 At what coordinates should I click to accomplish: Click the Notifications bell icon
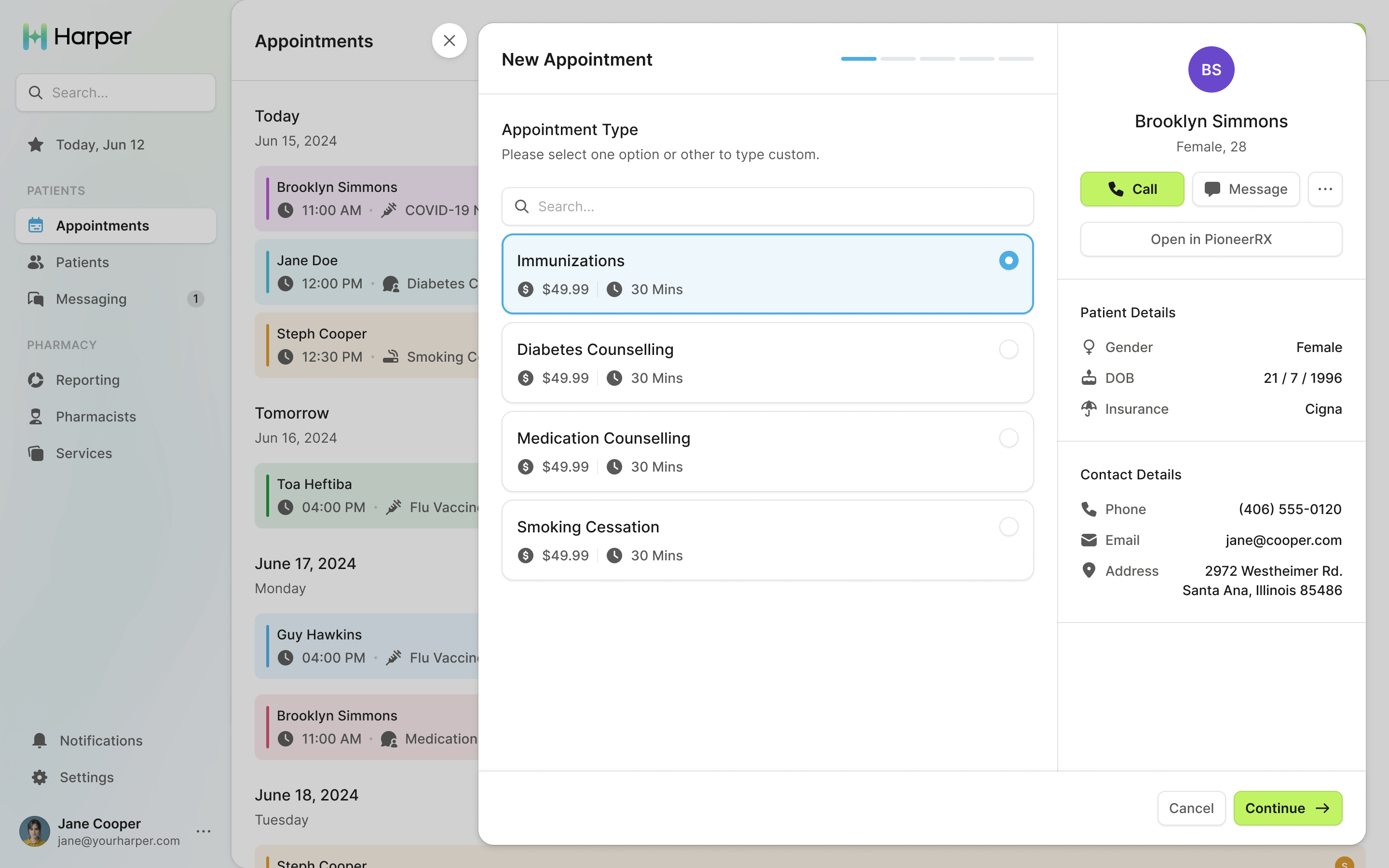click(x=39, y=741)
